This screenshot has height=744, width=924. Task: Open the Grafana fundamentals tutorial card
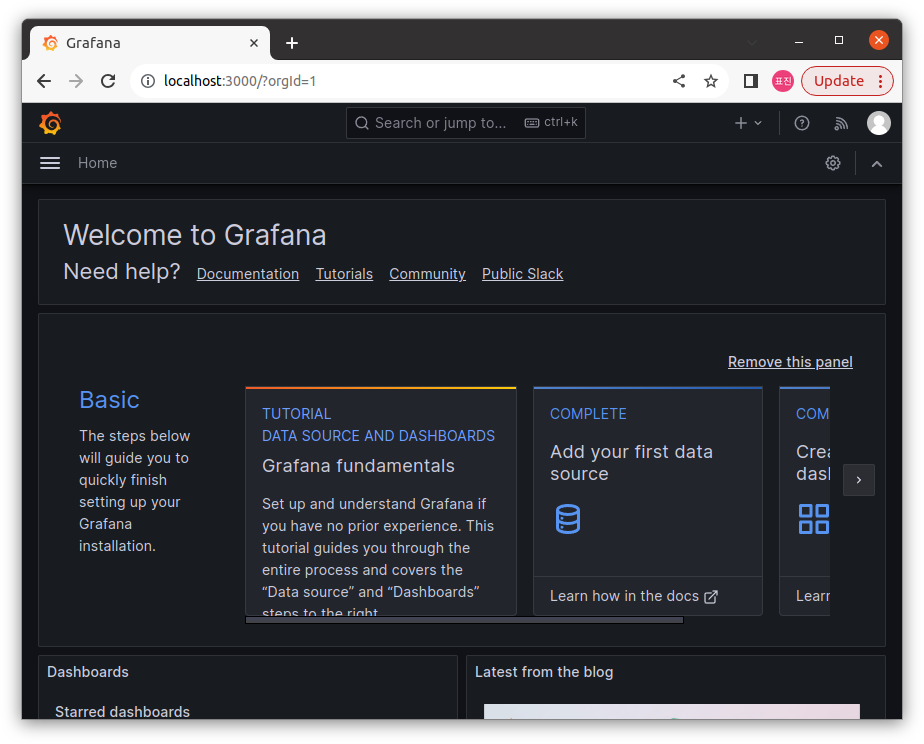pos(381,501)
